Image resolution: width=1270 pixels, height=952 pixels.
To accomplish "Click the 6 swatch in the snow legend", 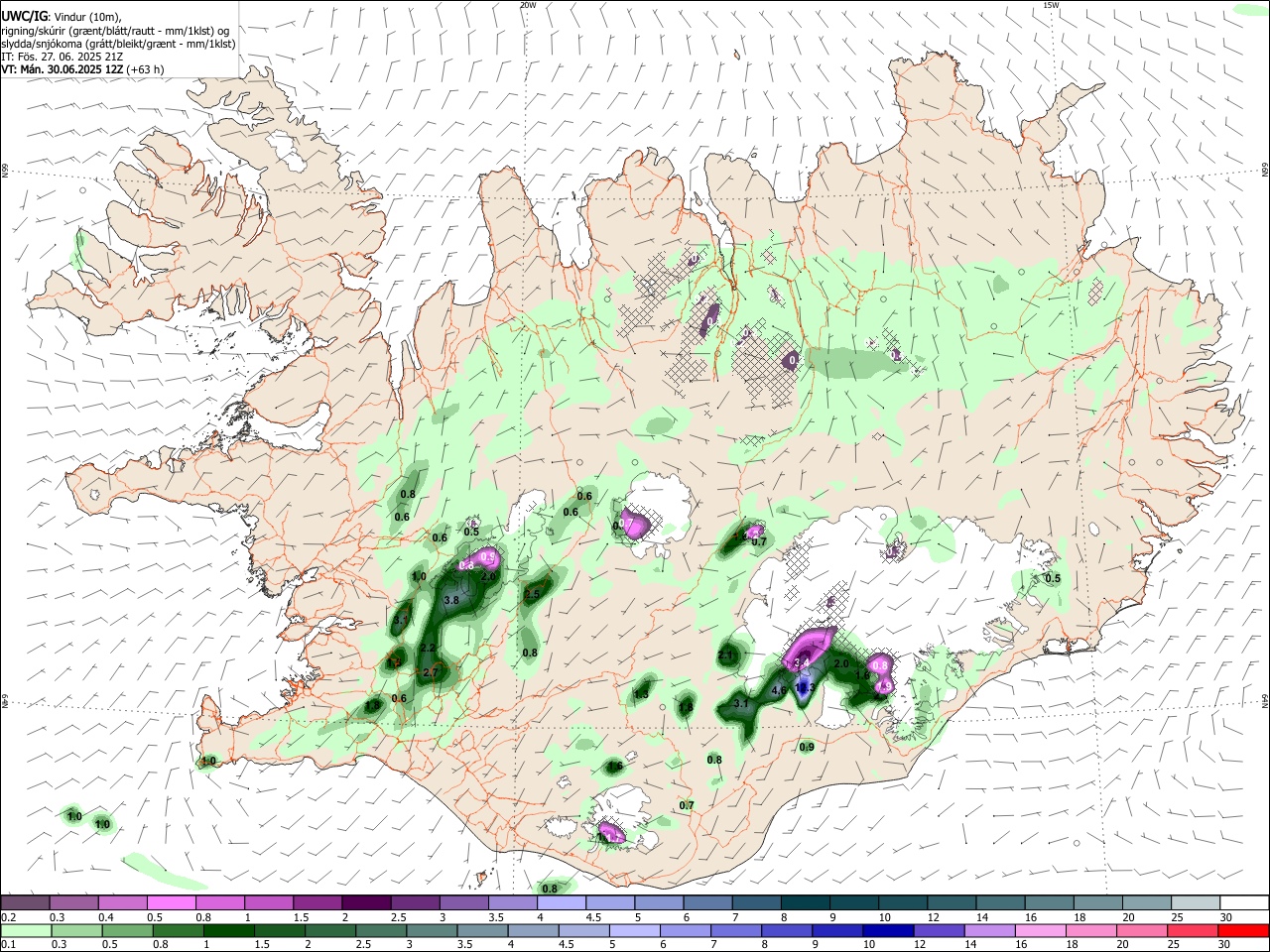I will click(x=707, y=902).
